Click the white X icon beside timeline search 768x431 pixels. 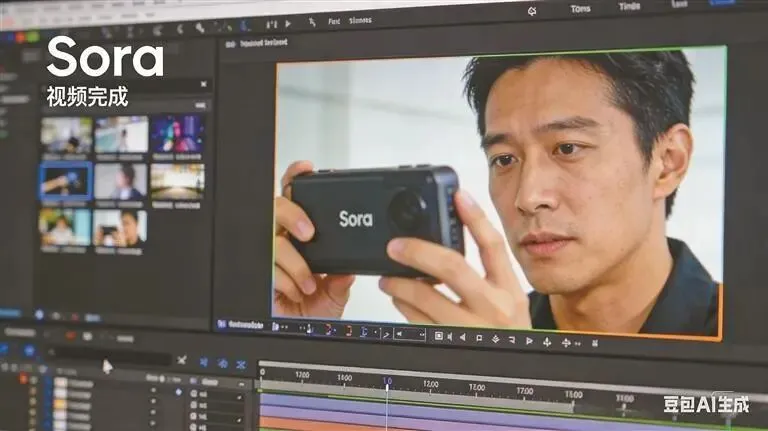pyautogui.click(x=182, y=360)
